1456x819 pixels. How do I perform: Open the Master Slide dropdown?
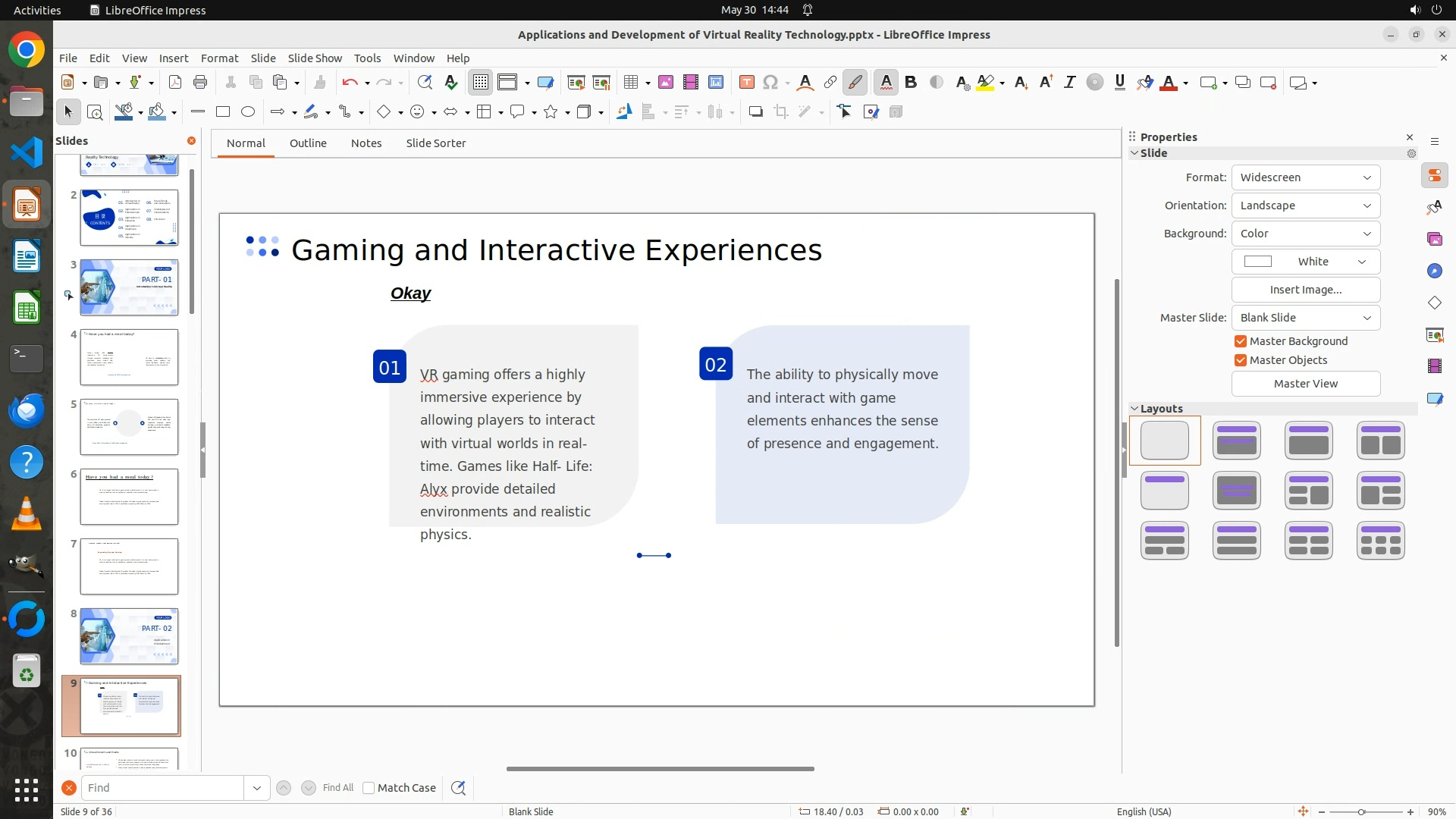[1305, 318]
